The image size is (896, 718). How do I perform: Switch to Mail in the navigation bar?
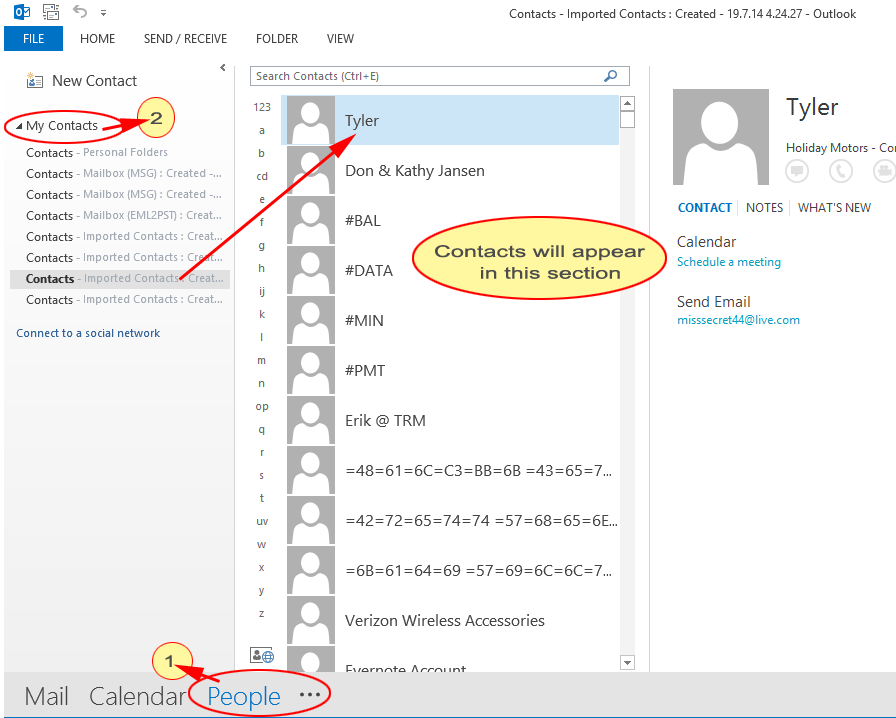coord(47,696)
